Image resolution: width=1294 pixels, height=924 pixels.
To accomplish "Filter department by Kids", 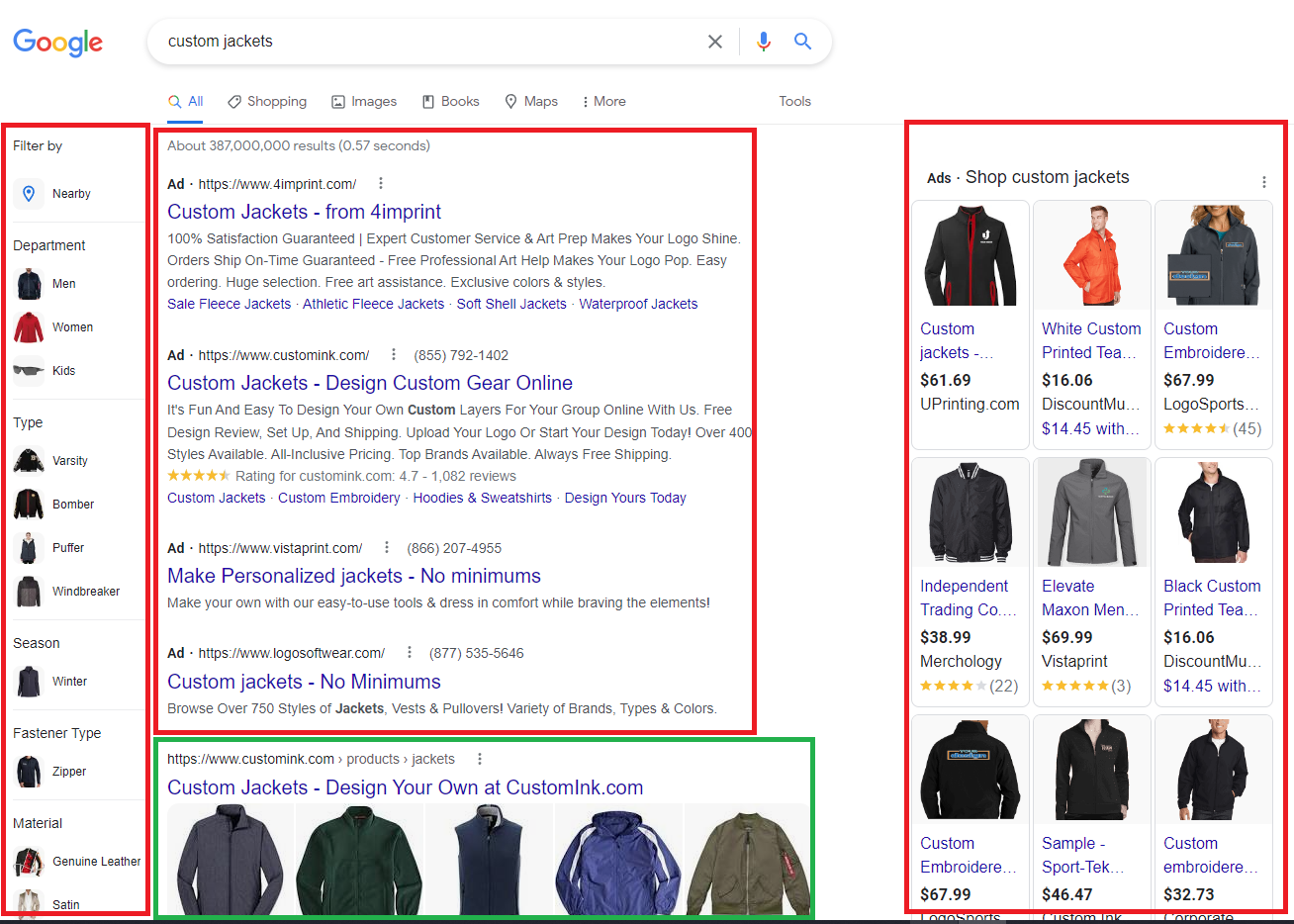I will [x=46, y=371].
